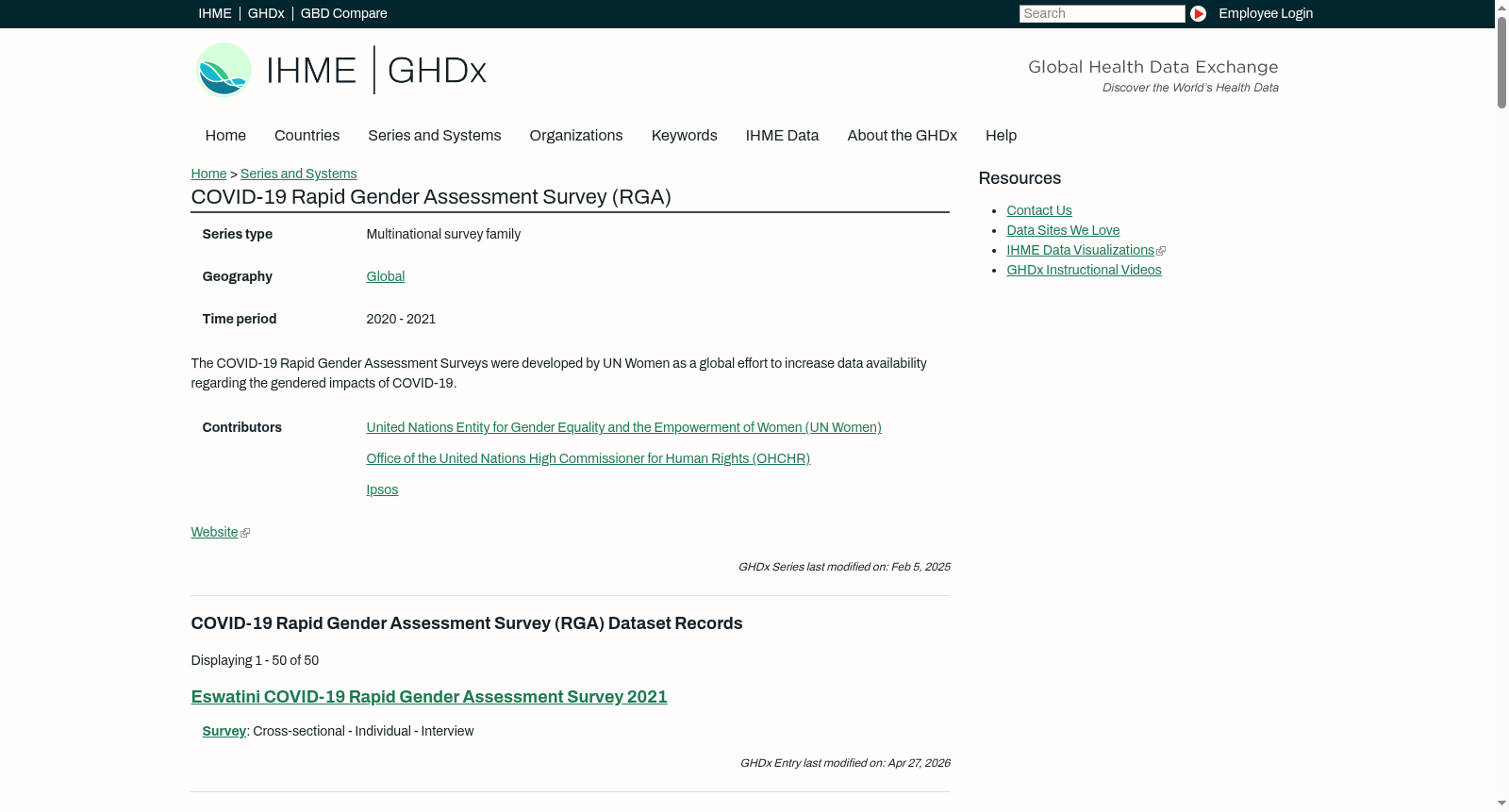
Task: Click the 'Displaying 1 - 50 of 50' text
Action: (255, 660)
